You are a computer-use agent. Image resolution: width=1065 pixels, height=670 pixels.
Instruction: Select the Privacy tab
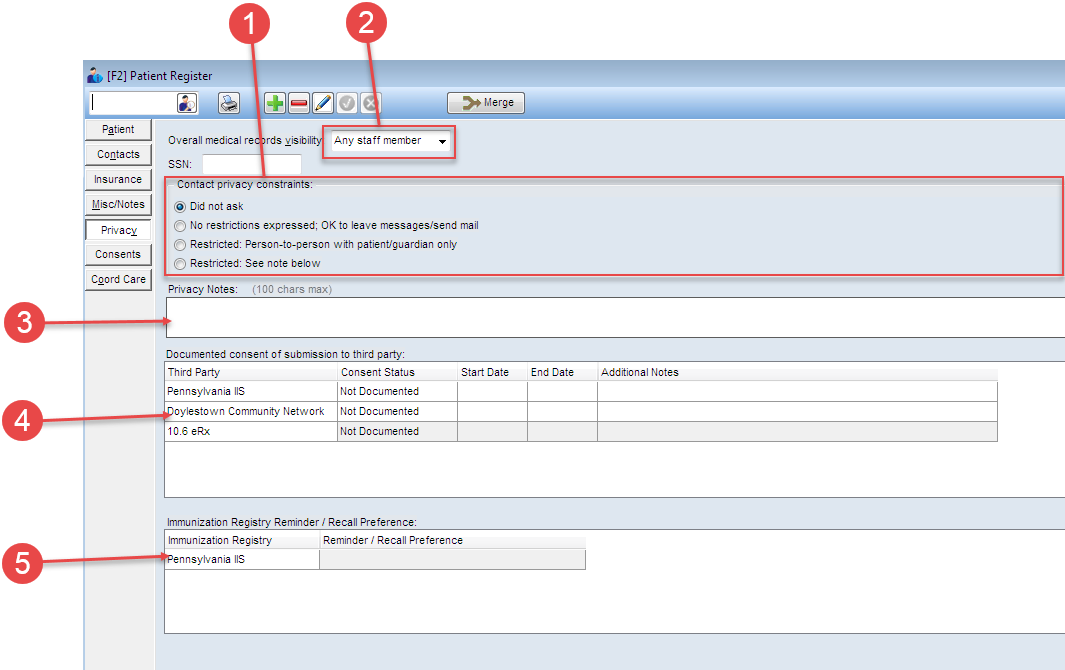coord(118,230)
